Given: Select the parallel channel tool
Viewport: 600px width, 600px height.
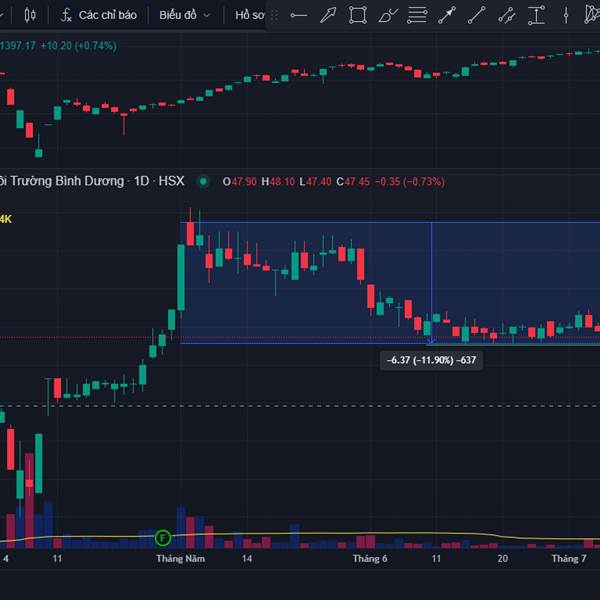Looking at the screenshot, I should point(507,15).
